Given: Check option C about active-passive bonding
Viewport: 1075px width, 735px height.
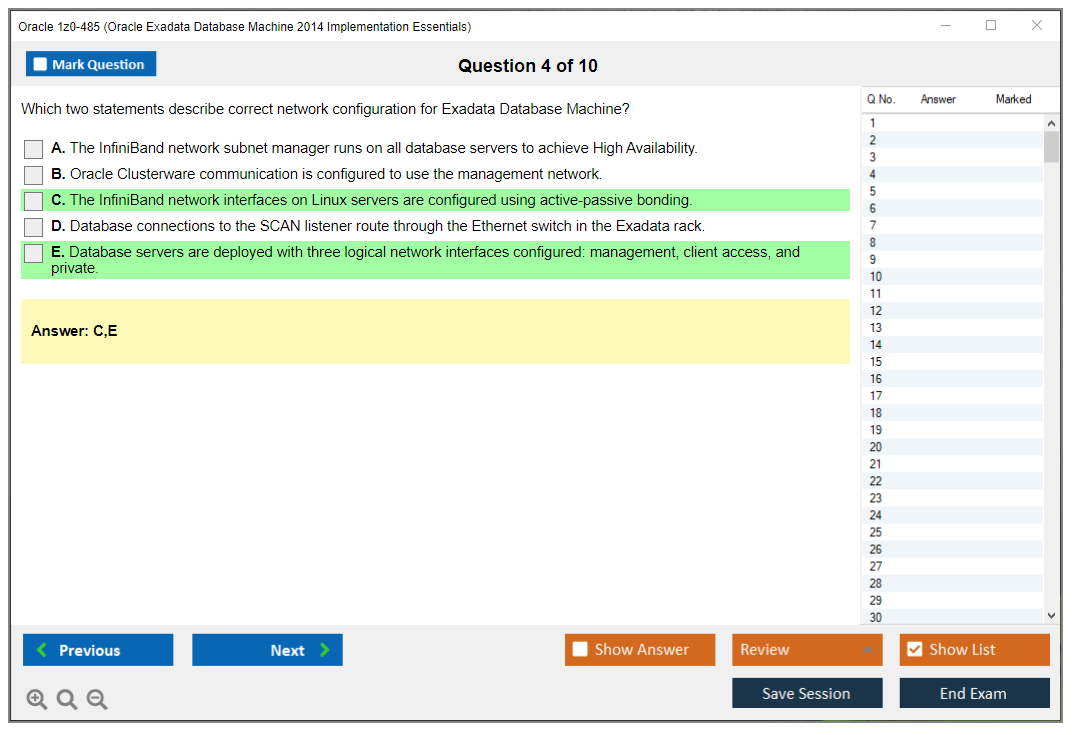Looking at the screenshot, I should coord(34,201).
